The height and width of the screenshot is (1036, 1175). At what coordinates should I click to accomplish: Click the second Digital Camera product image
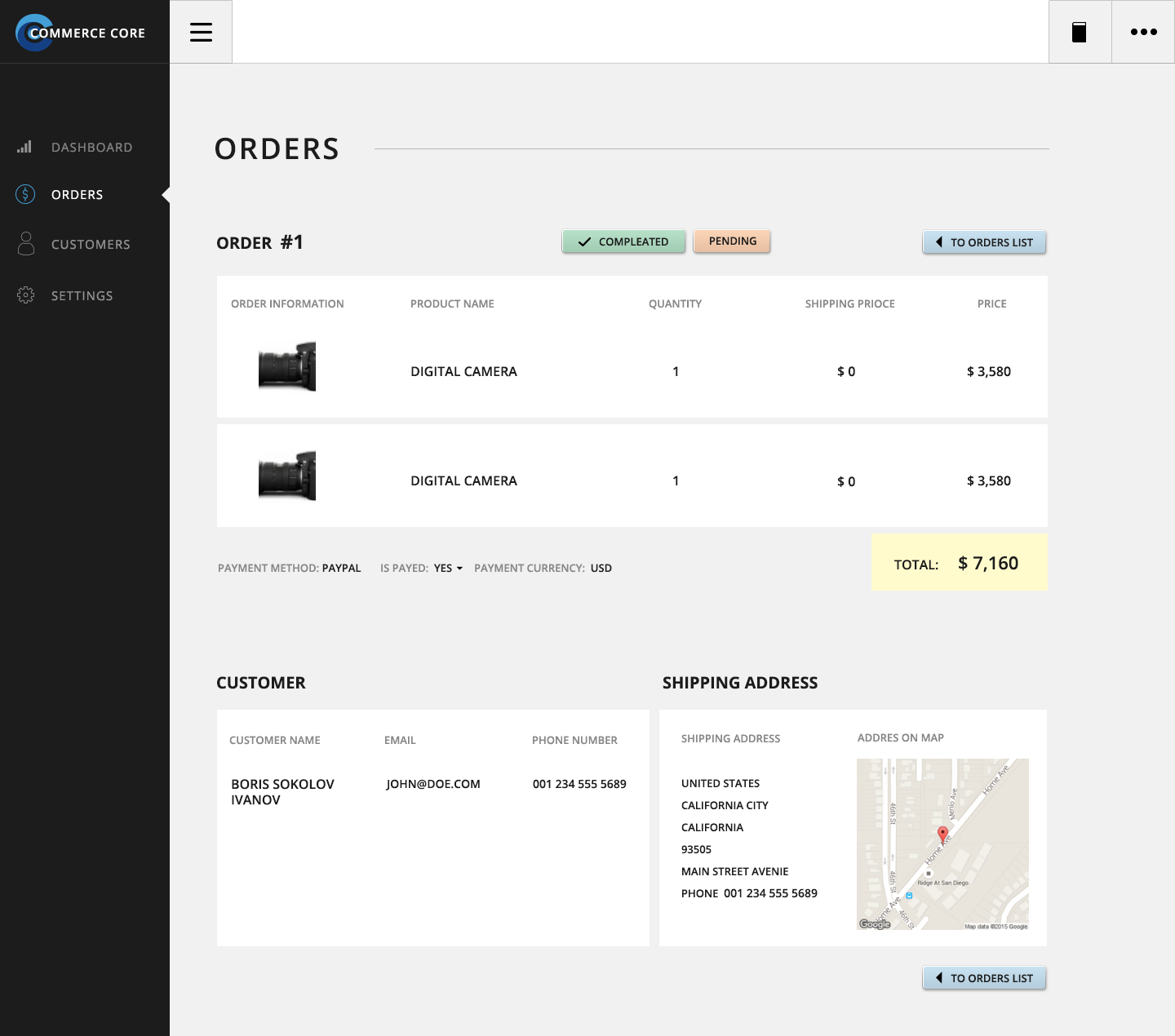[x=287, y=476]
